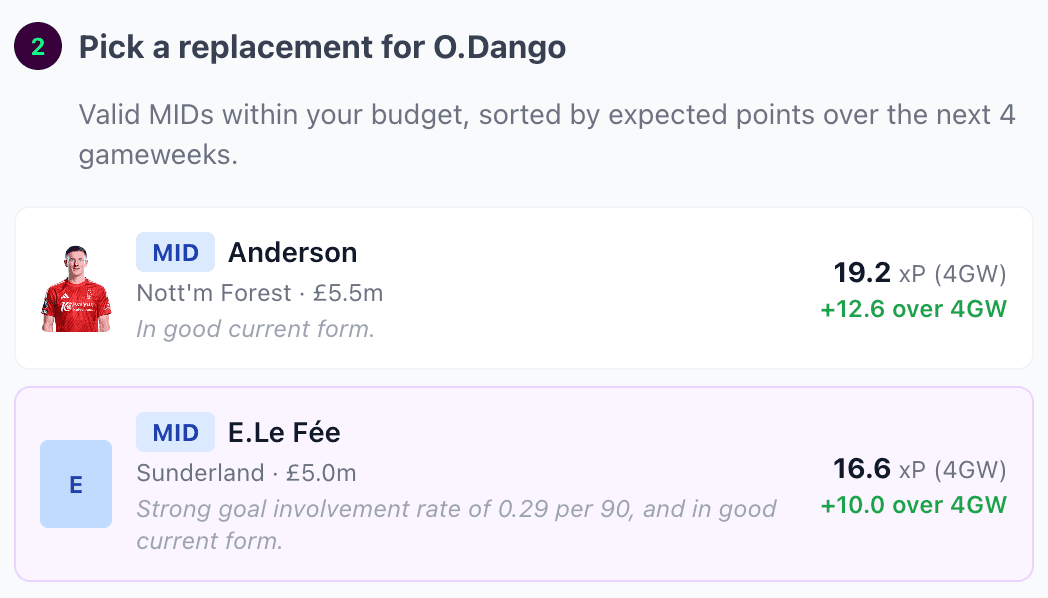Click the 16.6 xP expected points value

862,468
